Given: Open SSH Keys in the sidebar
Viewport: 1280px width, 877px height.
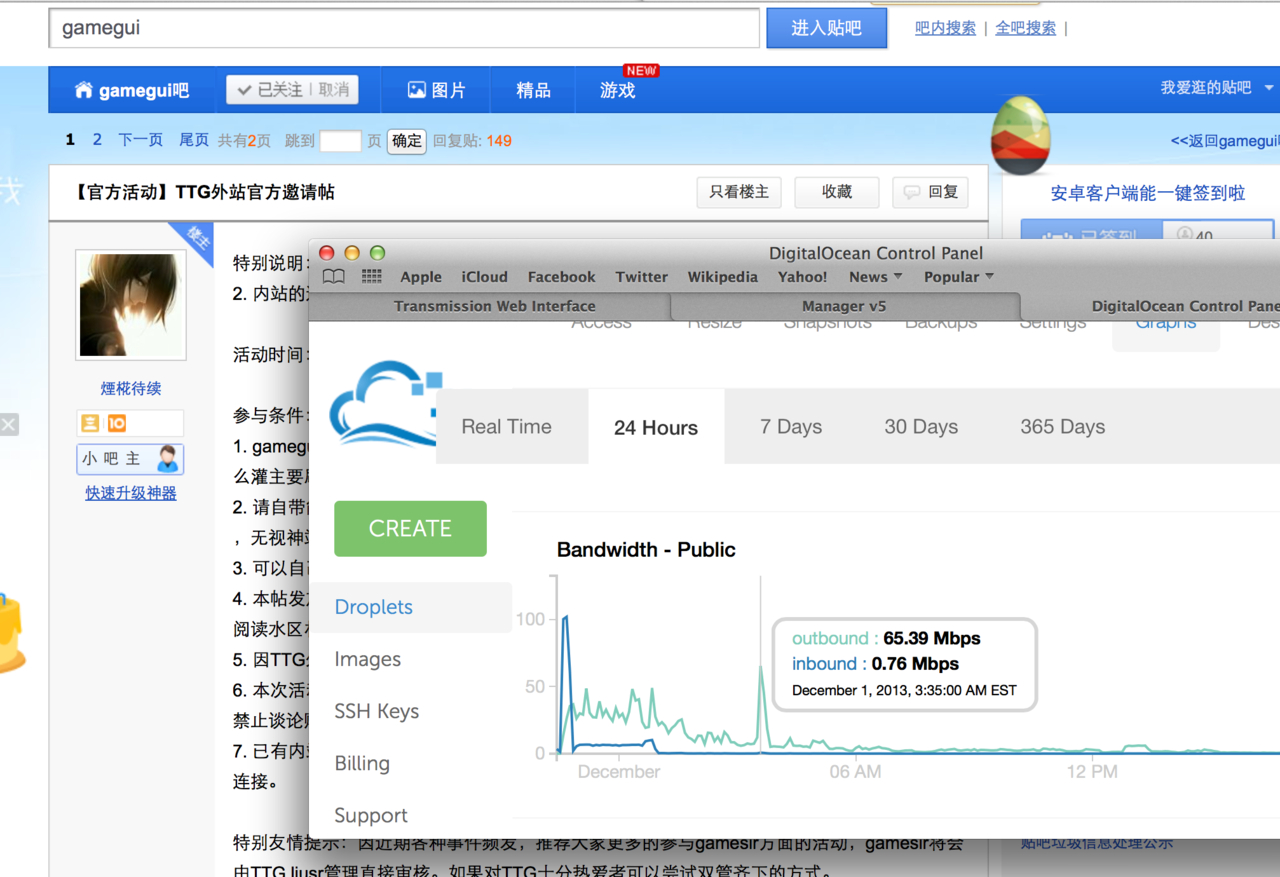Looking at the screenshot, I should (377, 711).
